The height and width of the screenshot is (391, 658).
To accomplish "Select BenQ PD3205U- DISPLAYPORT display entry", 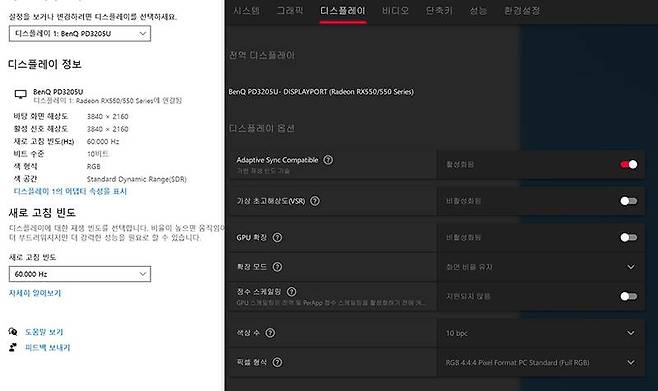I will 321,91.
